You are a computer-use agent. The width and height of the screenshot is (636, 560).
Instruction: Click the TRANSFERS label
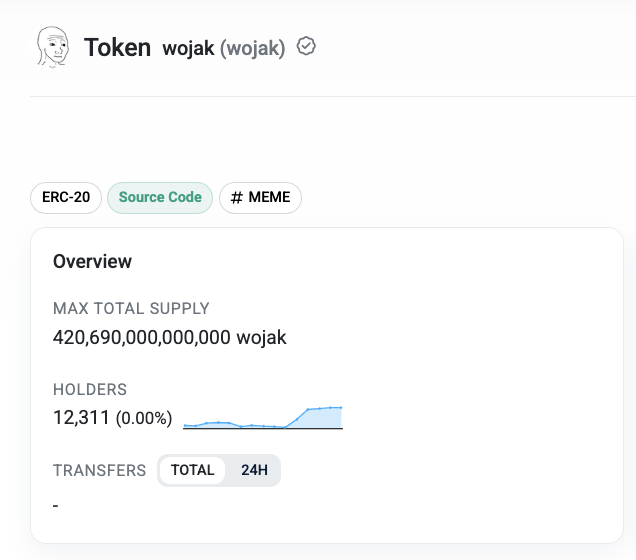coord(99,470)
